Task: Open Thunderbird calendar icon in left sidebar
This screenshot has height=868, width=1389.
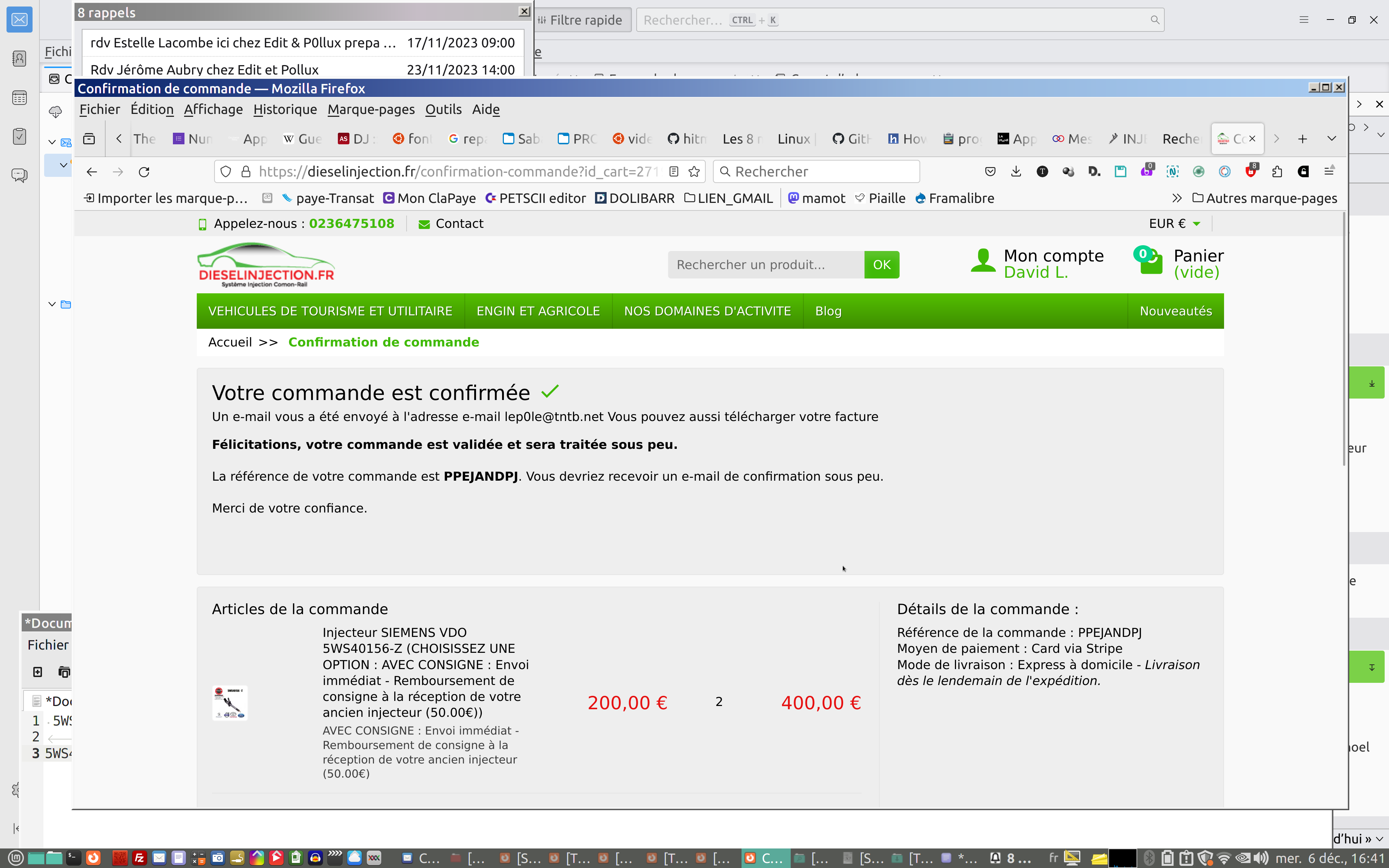Action: pyautogui.click(x=20, y=98)
